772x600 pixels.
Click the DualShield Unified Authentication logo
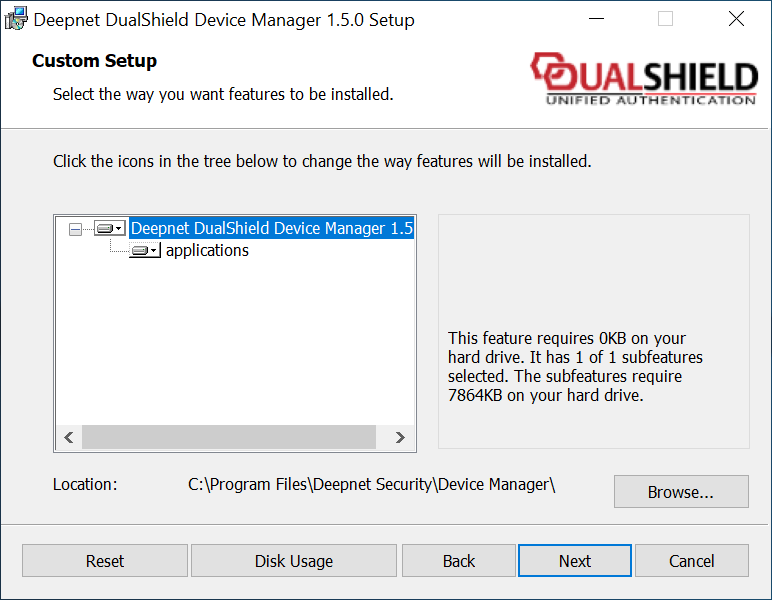point(643,79)
